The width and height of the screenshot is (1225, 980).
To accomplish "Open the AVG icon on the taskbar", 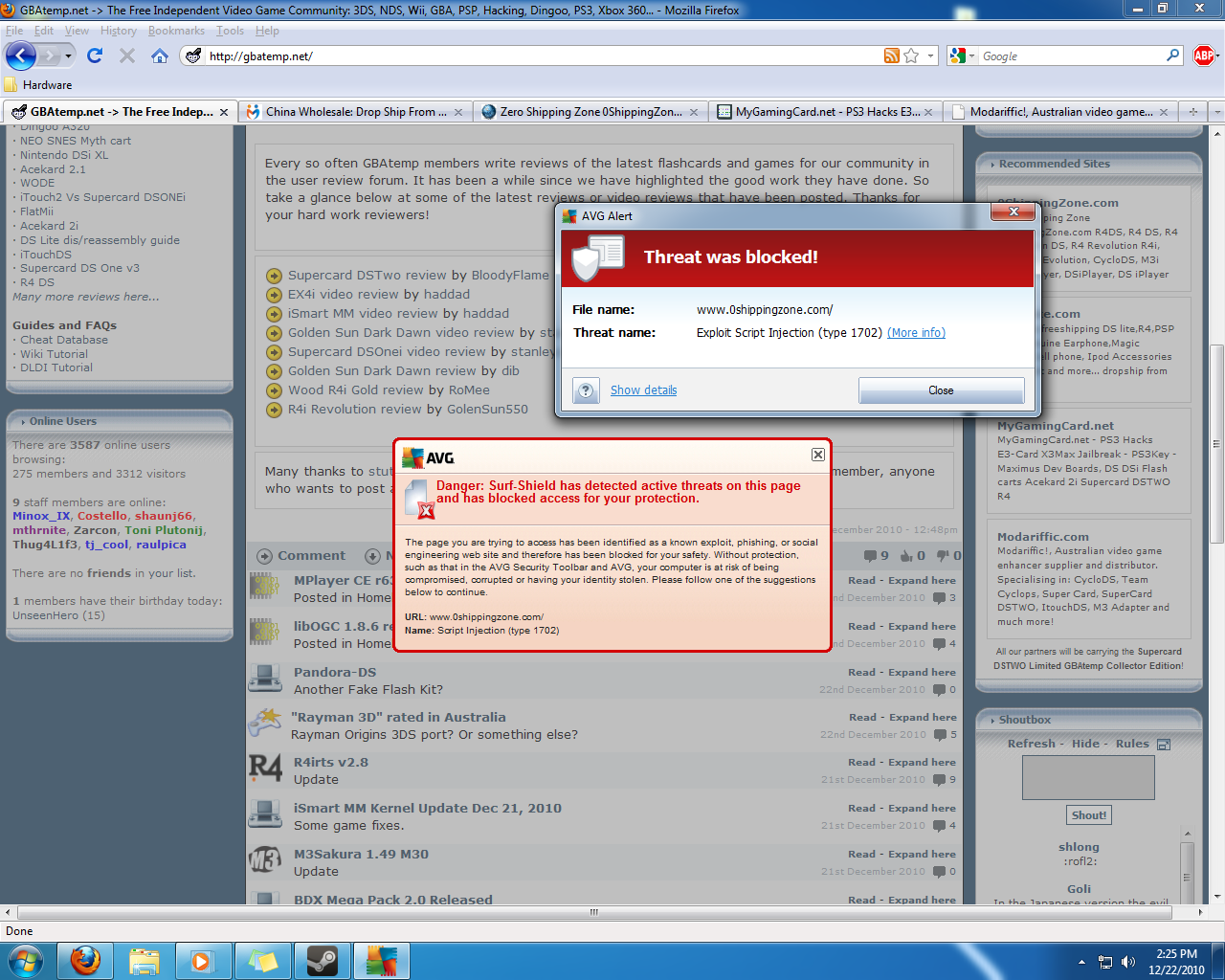I will pyautogui.click(x=381, y=960).
